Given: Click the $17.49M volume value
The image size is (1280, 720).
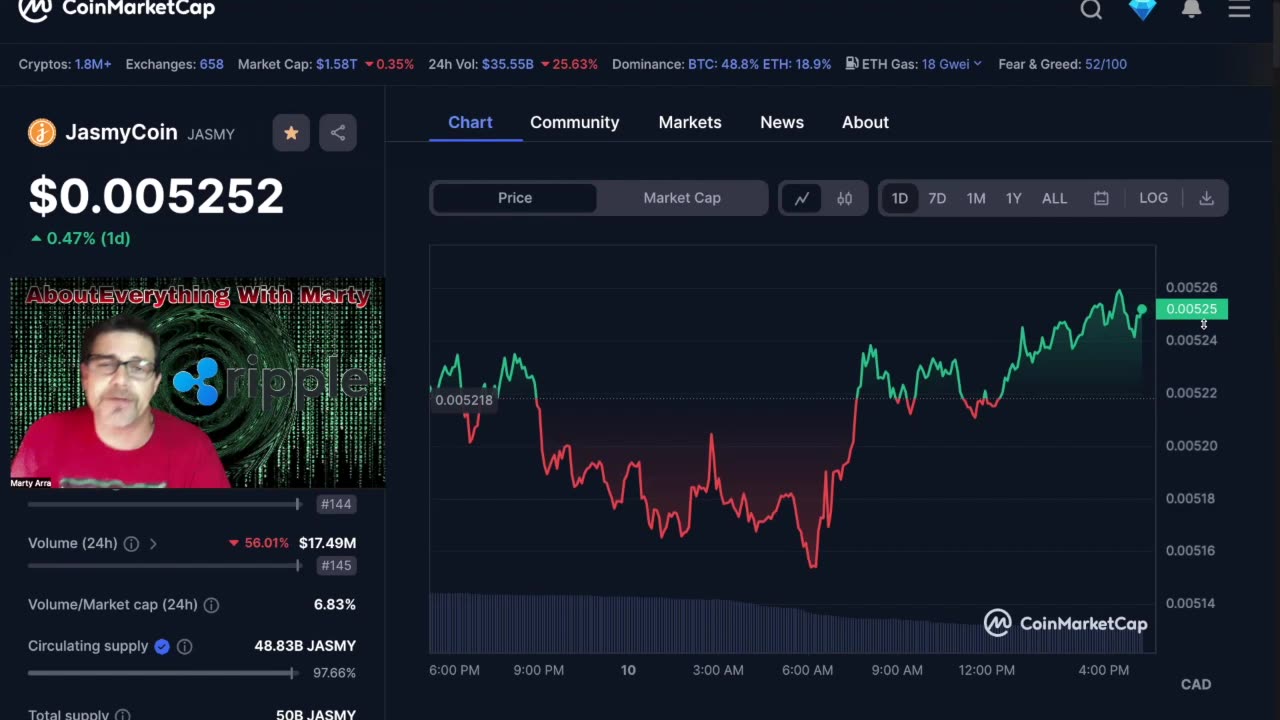Looking at the screenshot, I should [327, 543].
